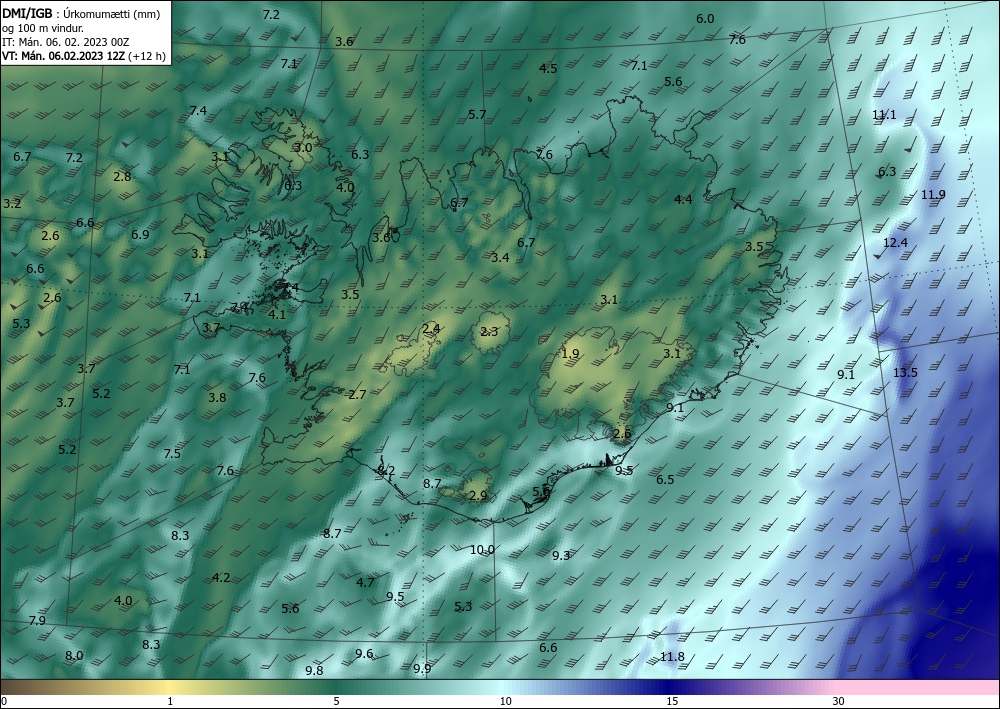1000x709 pixels.
Task: Click the map value '9.8'
Action: 314,670
